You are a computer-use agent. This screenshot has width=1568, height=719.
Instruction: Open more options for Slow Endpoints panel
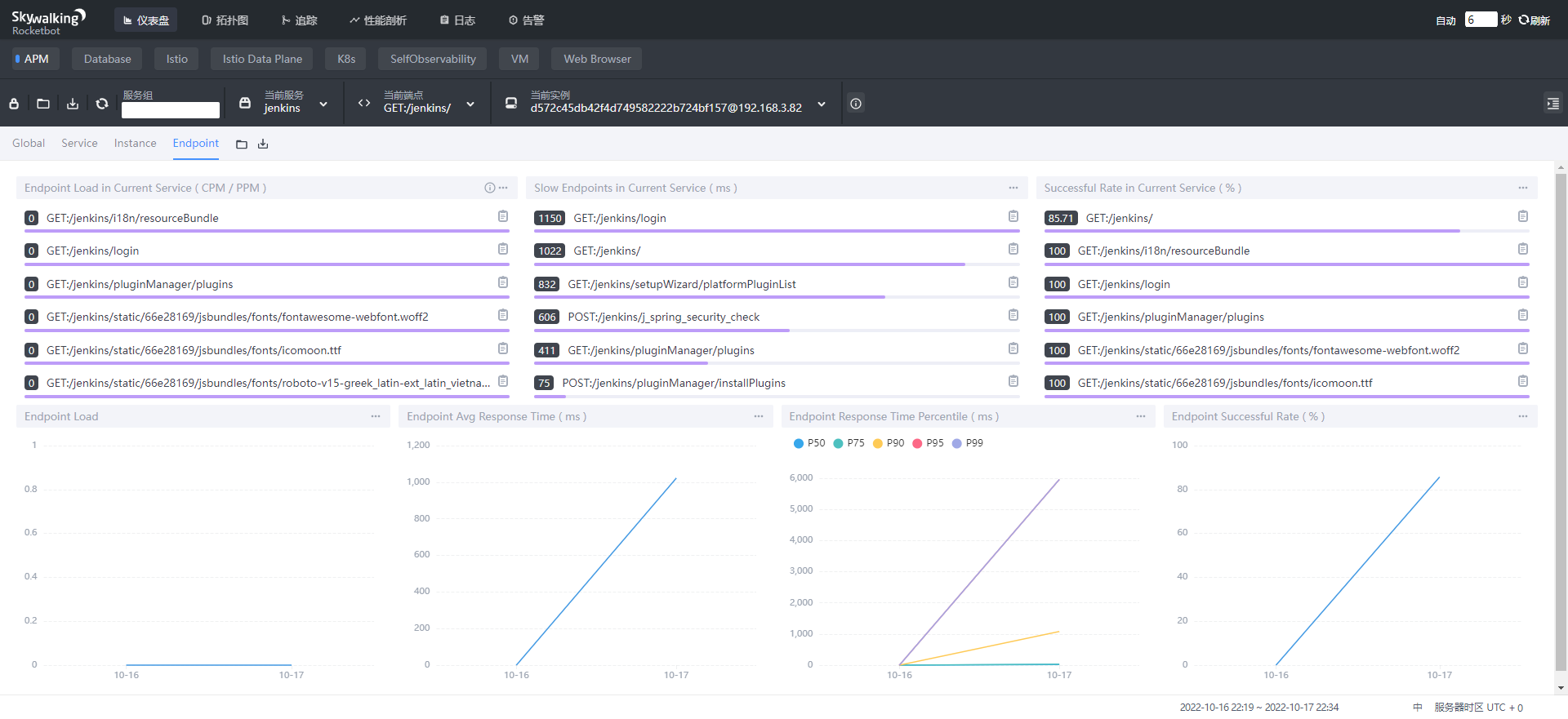1013,188
